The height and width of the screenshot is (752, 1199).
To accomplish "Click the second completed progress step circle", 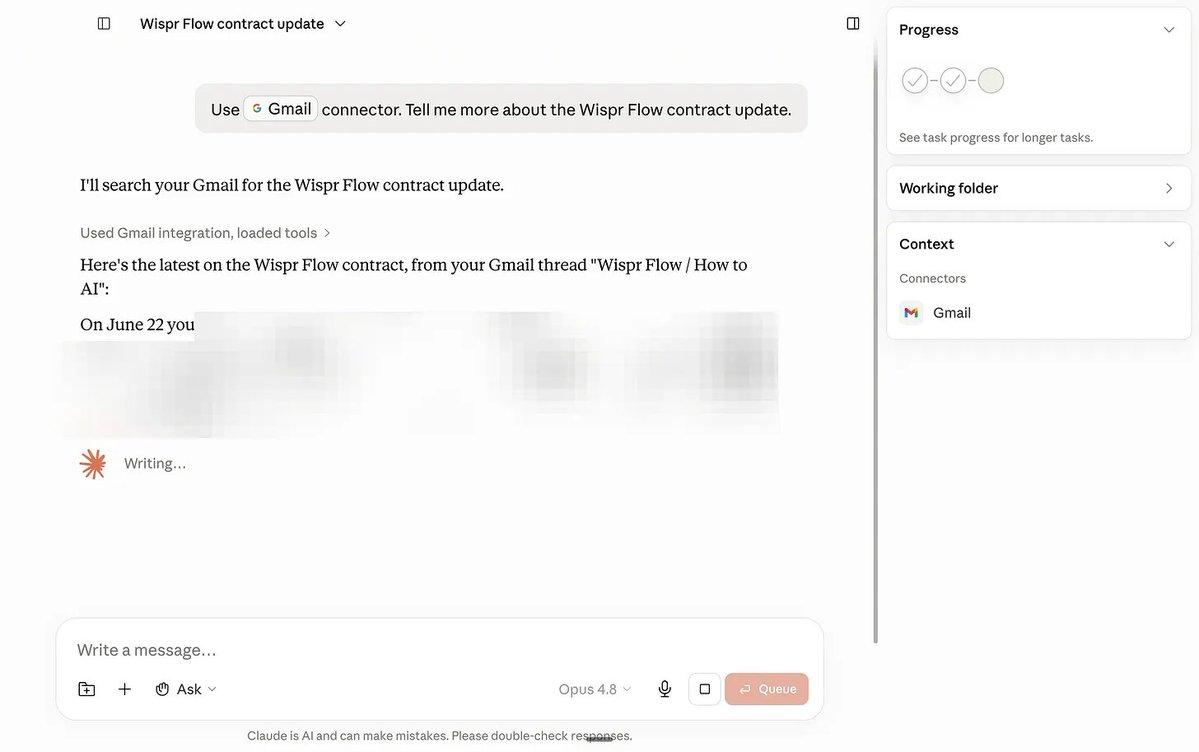I will [x=953, y=80].
